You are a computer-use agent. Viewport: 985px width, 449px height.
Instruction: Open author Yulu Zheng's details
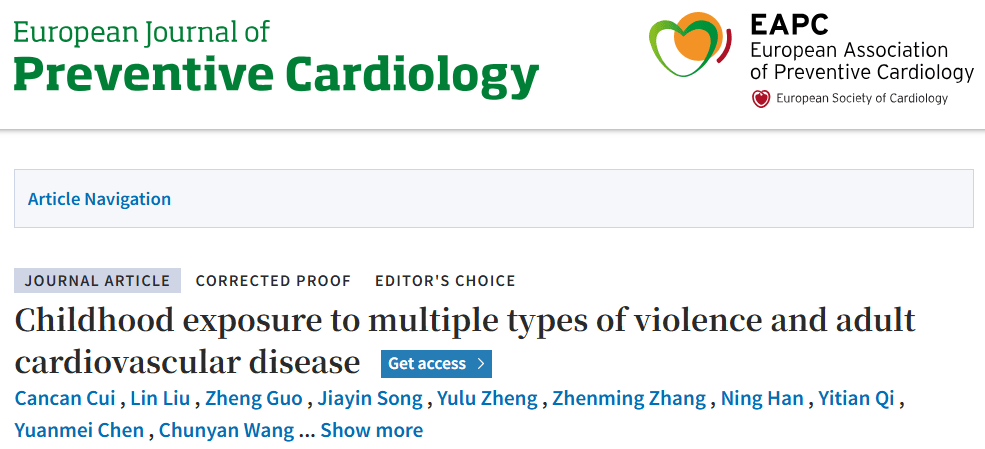(487, 398)
